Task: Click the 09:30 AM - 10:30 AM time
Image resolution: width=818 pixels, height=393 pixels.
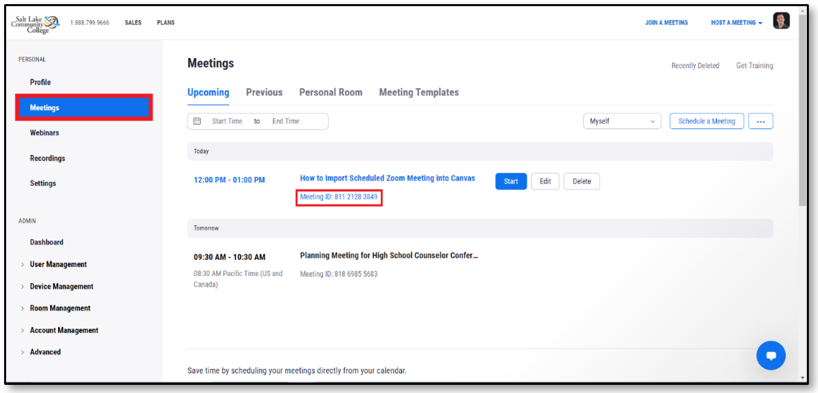Action: tap(229, 257)
